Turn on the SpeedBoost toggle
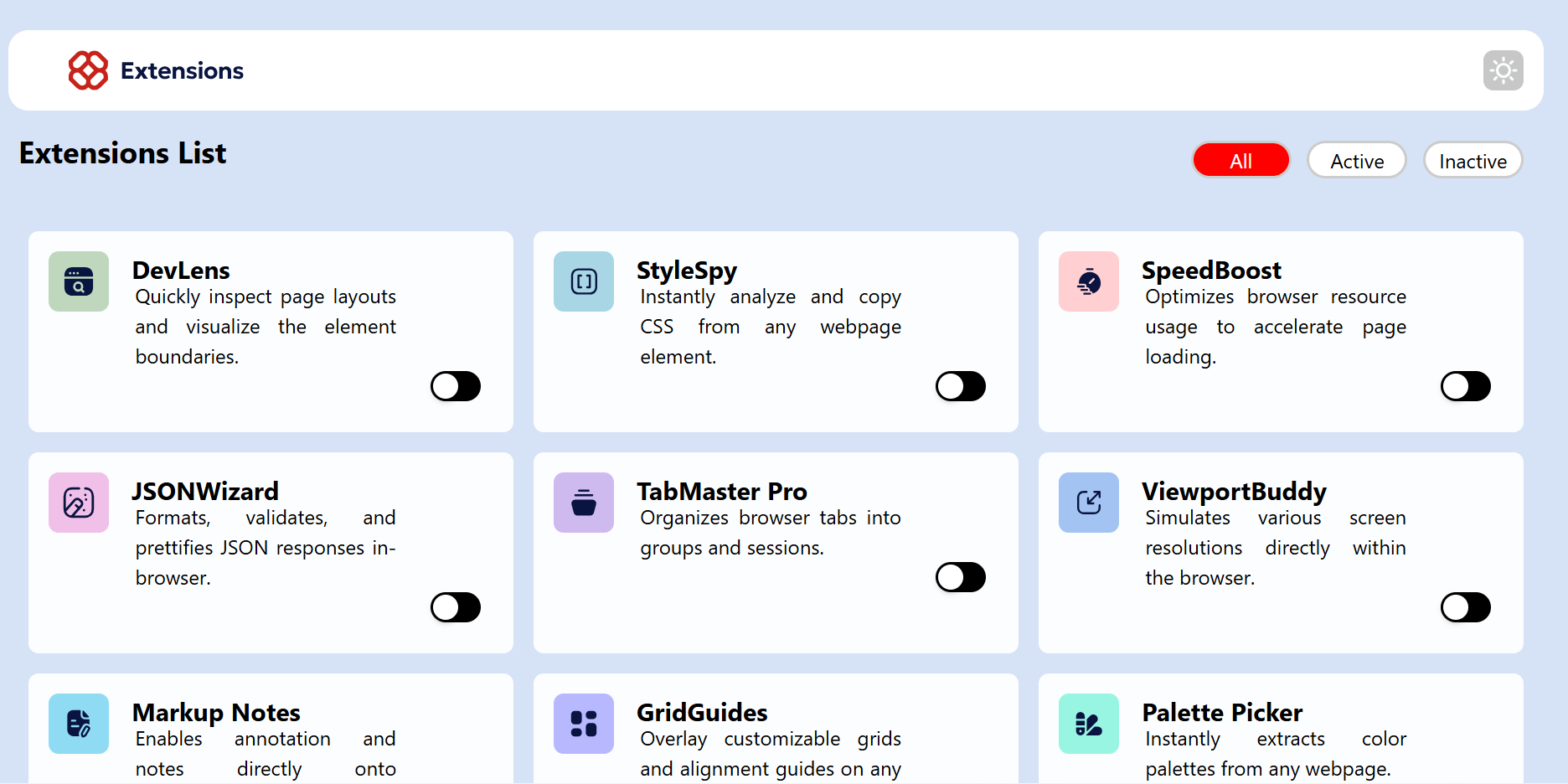 click(1466, 386)
